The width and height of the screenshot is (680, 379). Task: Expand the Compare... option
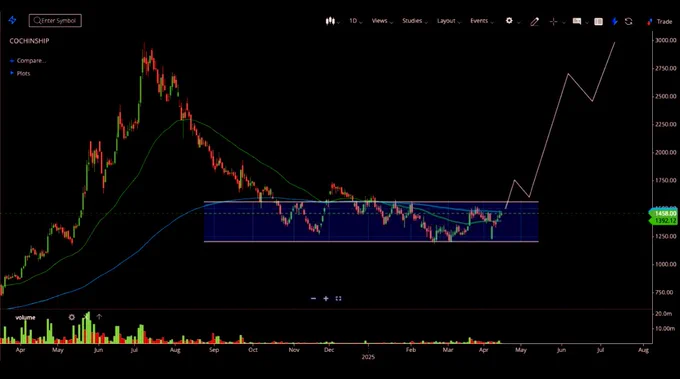tap(28, 61)
